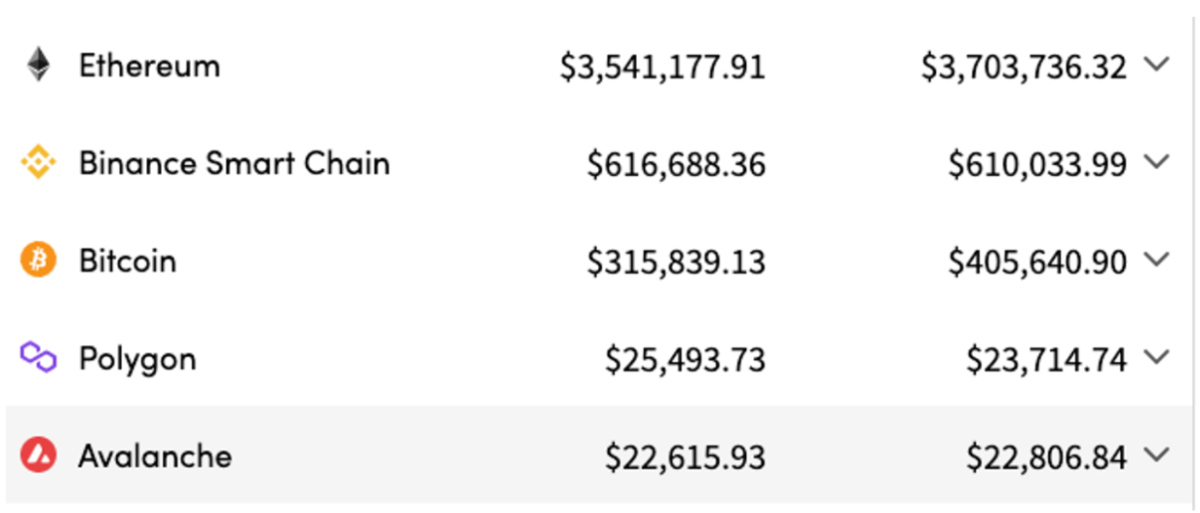Viewport: 1200px width, 513px height.
Task: Click Avalanche value $22,615.93
Action: pos(685,458)
